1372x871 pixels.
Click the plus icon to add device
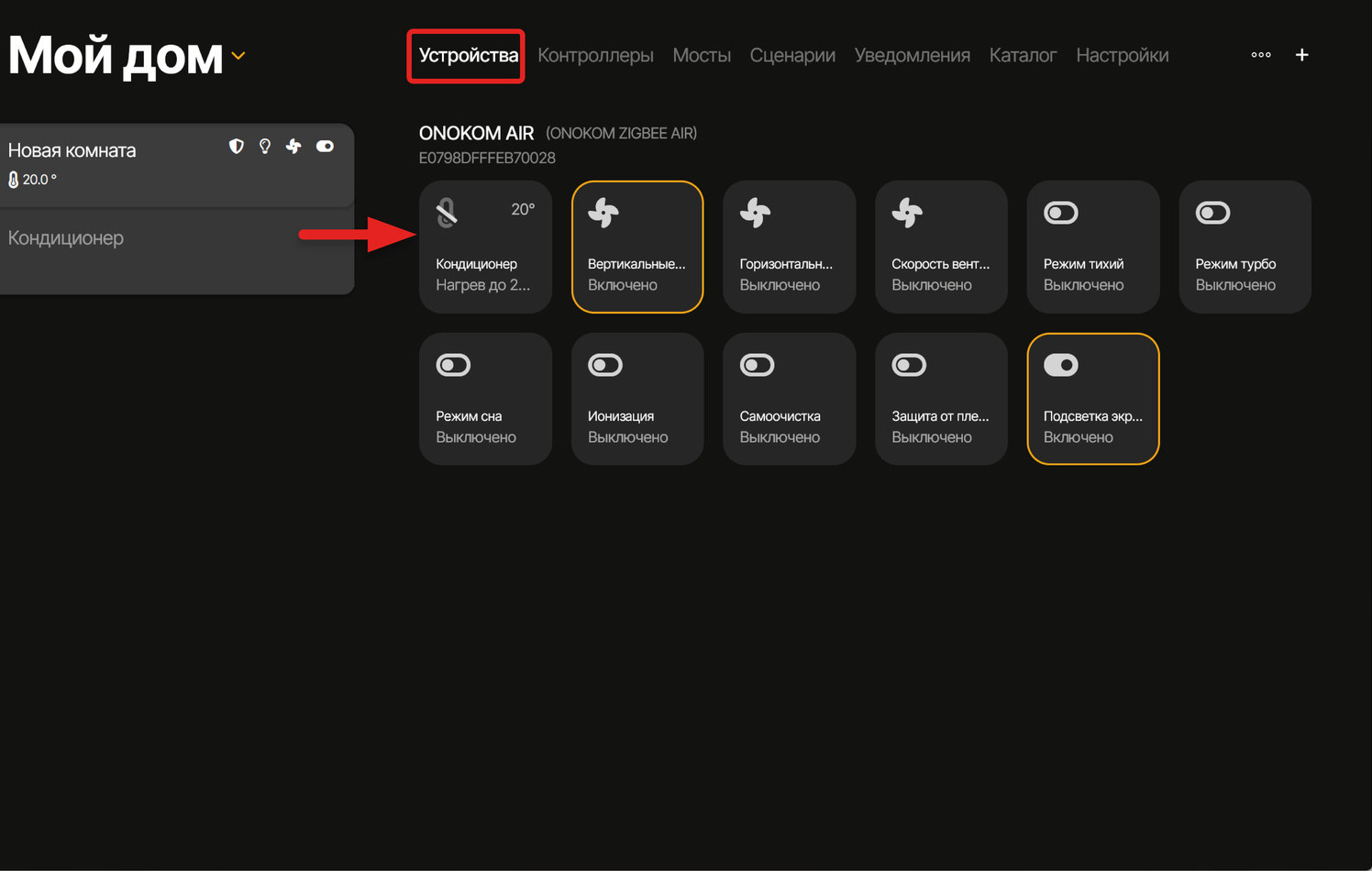pos(1301,55)
